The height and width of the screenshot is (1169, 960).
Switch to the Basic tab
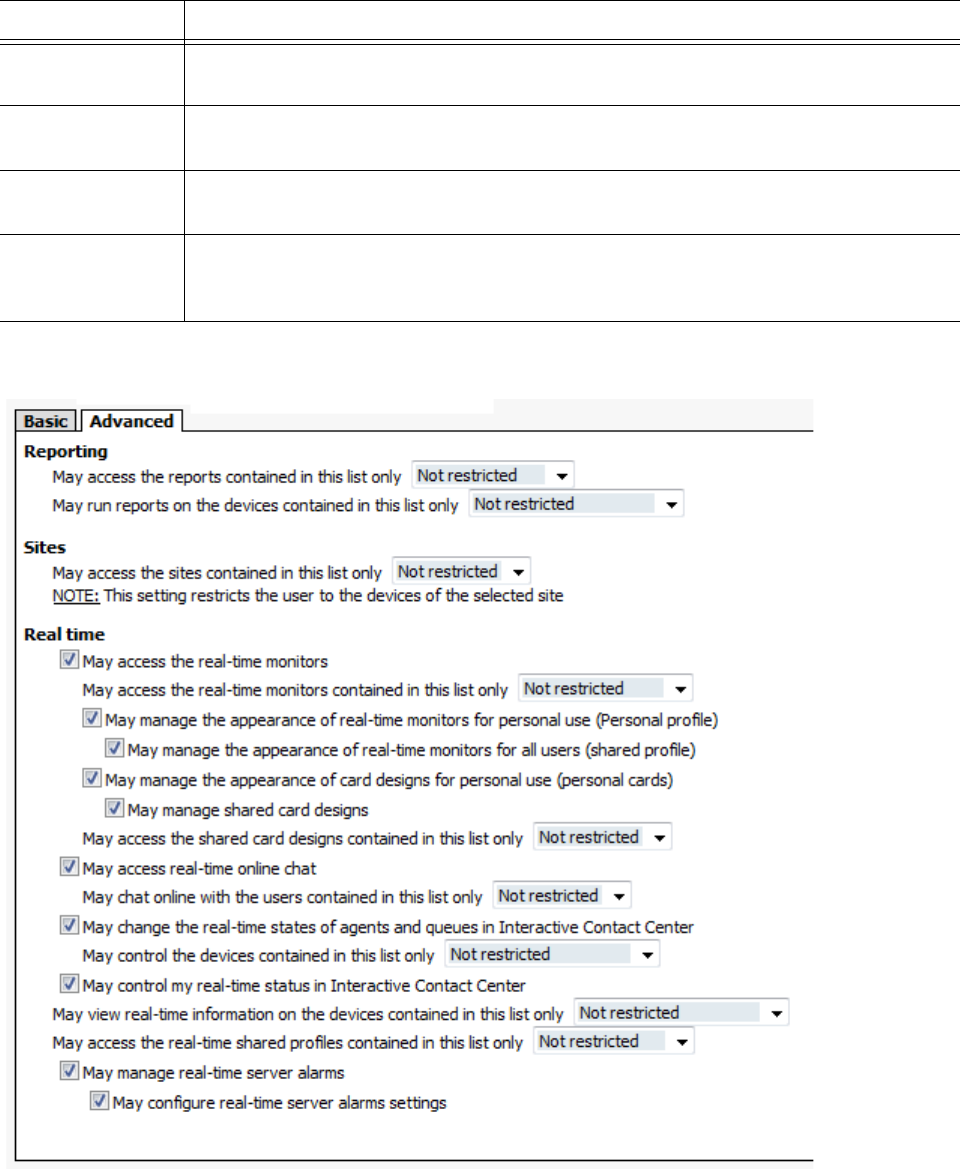46,421
